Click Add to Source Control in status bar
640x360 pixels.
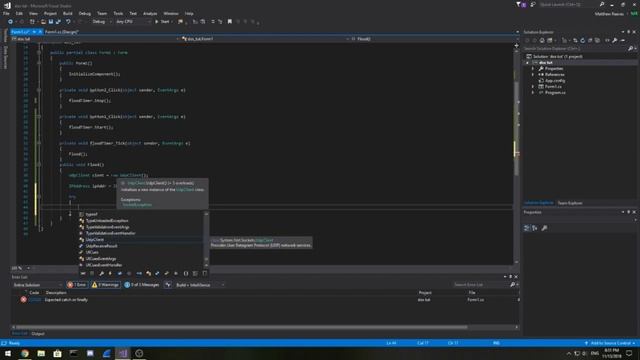(610, 343)
